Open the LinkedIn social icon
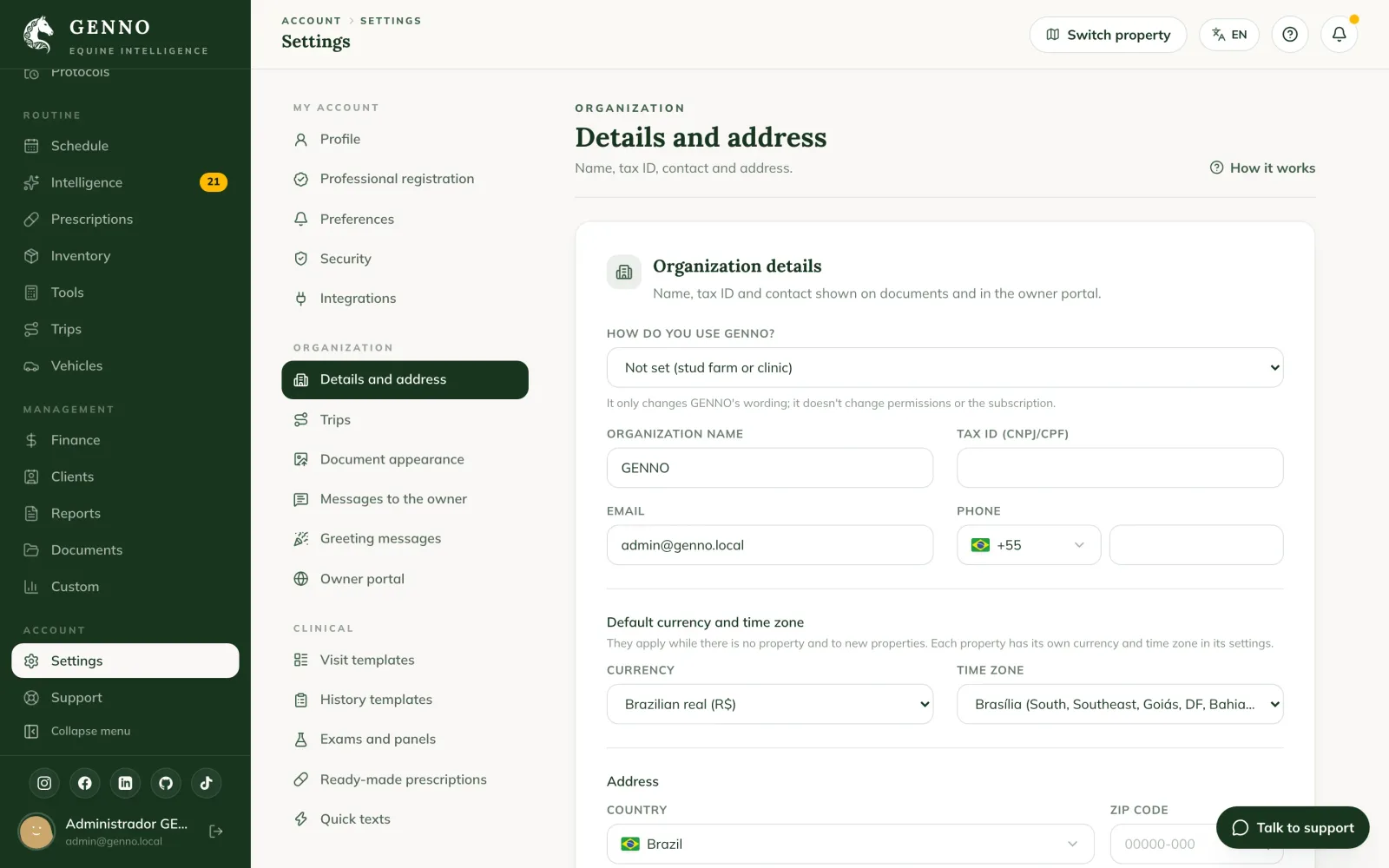Image resolution: width=1389 pixels, height=868 pixels. [125, 783]
